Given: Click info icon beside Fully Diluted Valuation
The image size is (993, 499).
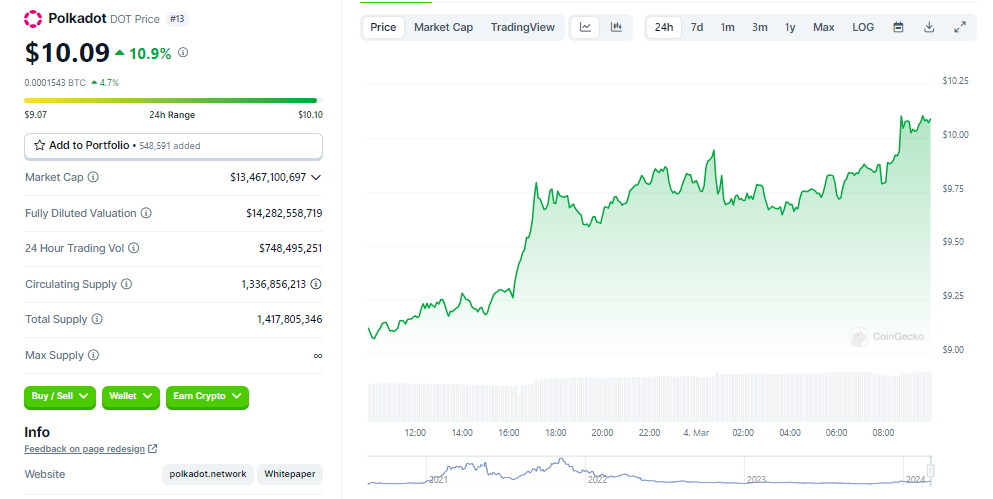Looking at the screenshot, I should [x=146, y=213].
